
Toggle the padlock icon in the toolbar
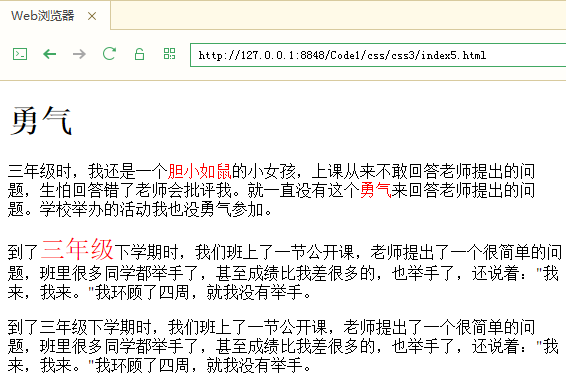click(139, 54)
